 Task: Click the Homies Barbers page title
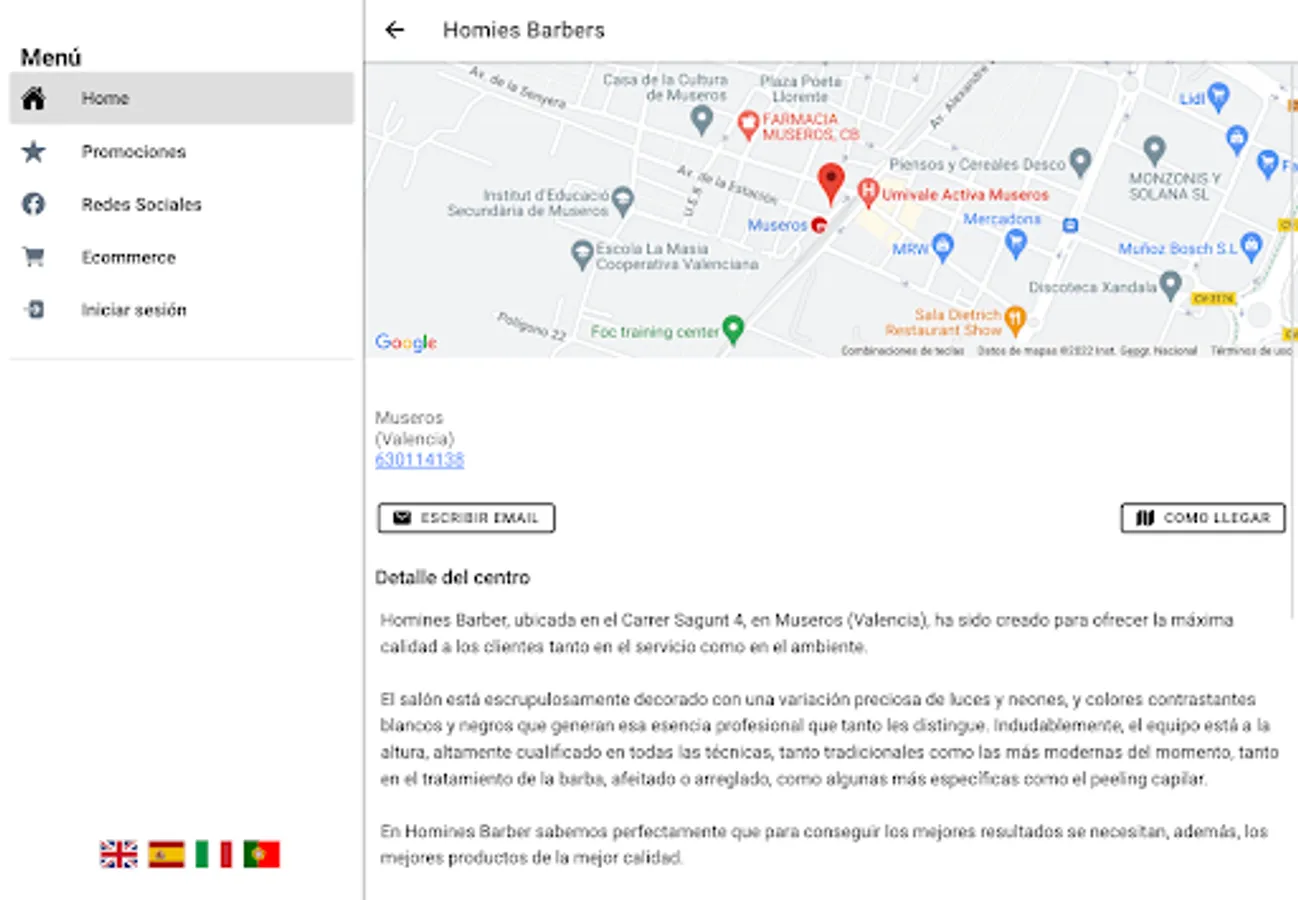(524, 30)
